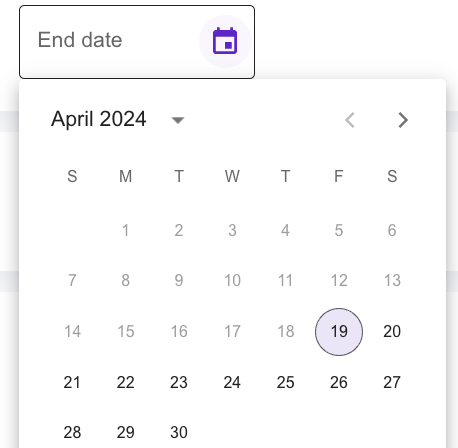Click the End date input field
The image size is (458, 448).
pyautogui.click(x=137, y=42)
